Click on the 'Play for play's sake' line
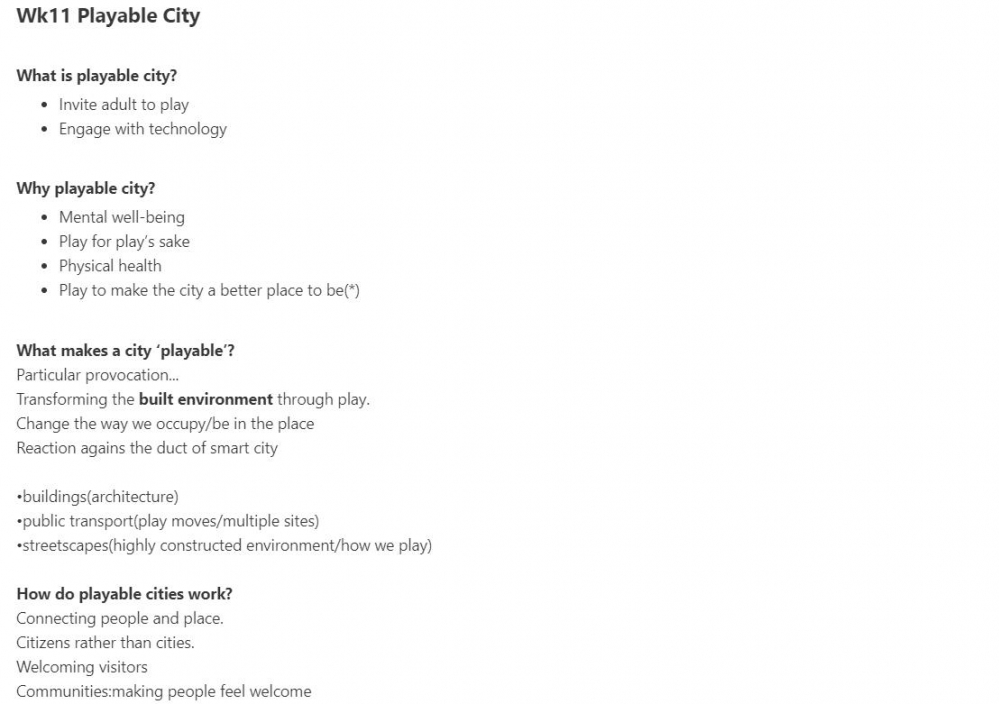This screenshot has width=999, height=704. tap(124, 241)
